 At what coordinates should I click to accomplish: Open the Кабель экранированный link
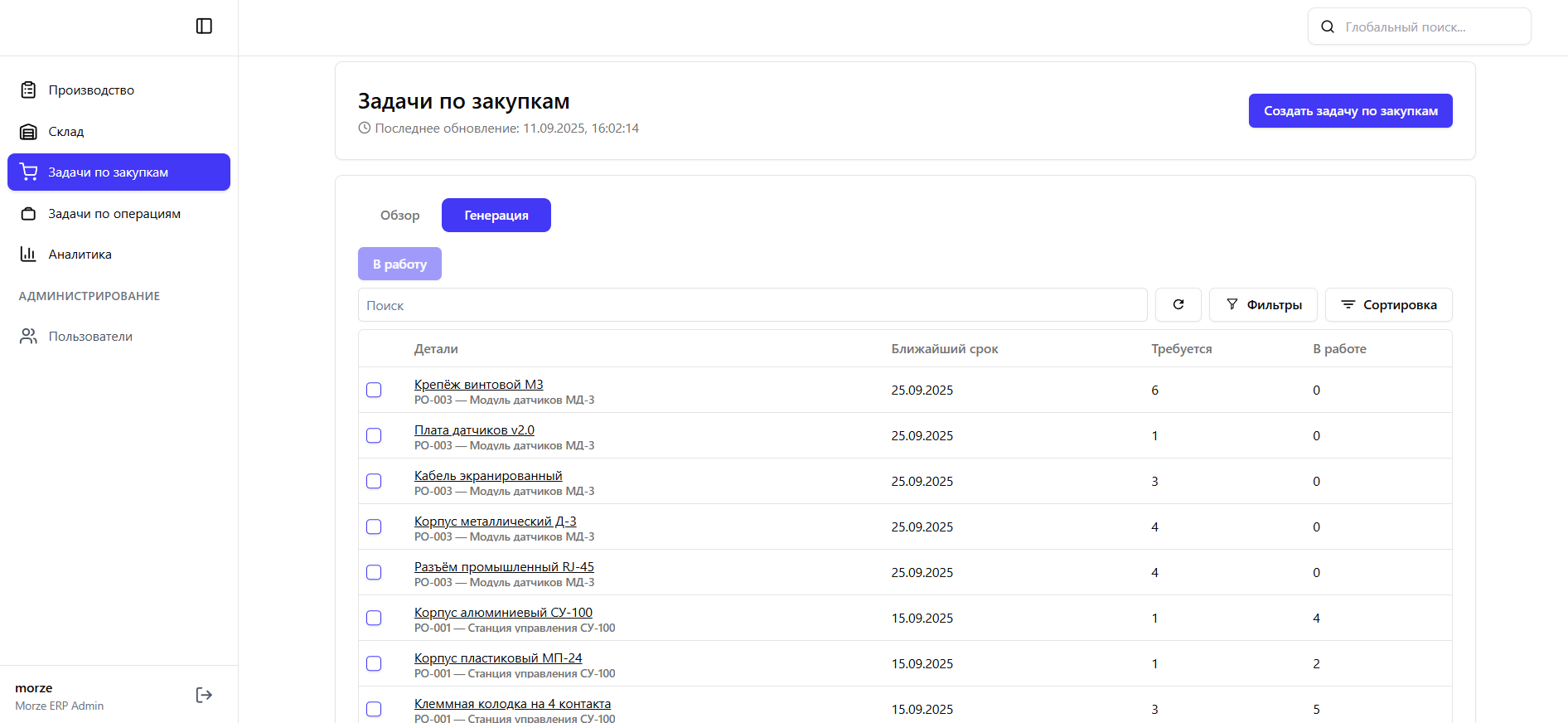point(488,476)
